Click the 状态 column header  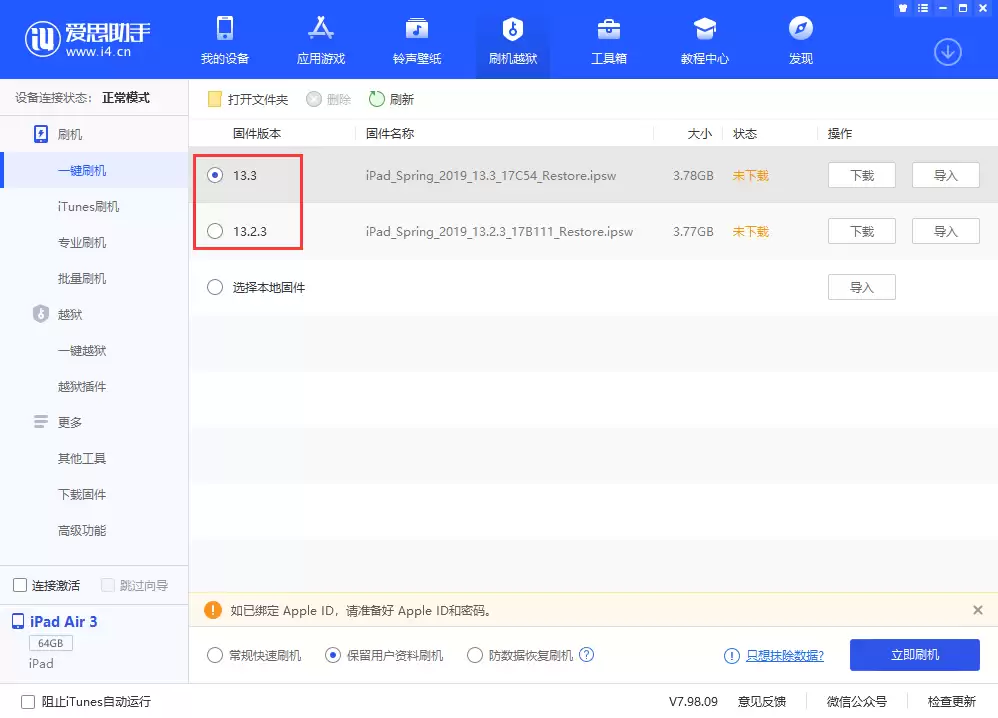[x=745, y=134]
